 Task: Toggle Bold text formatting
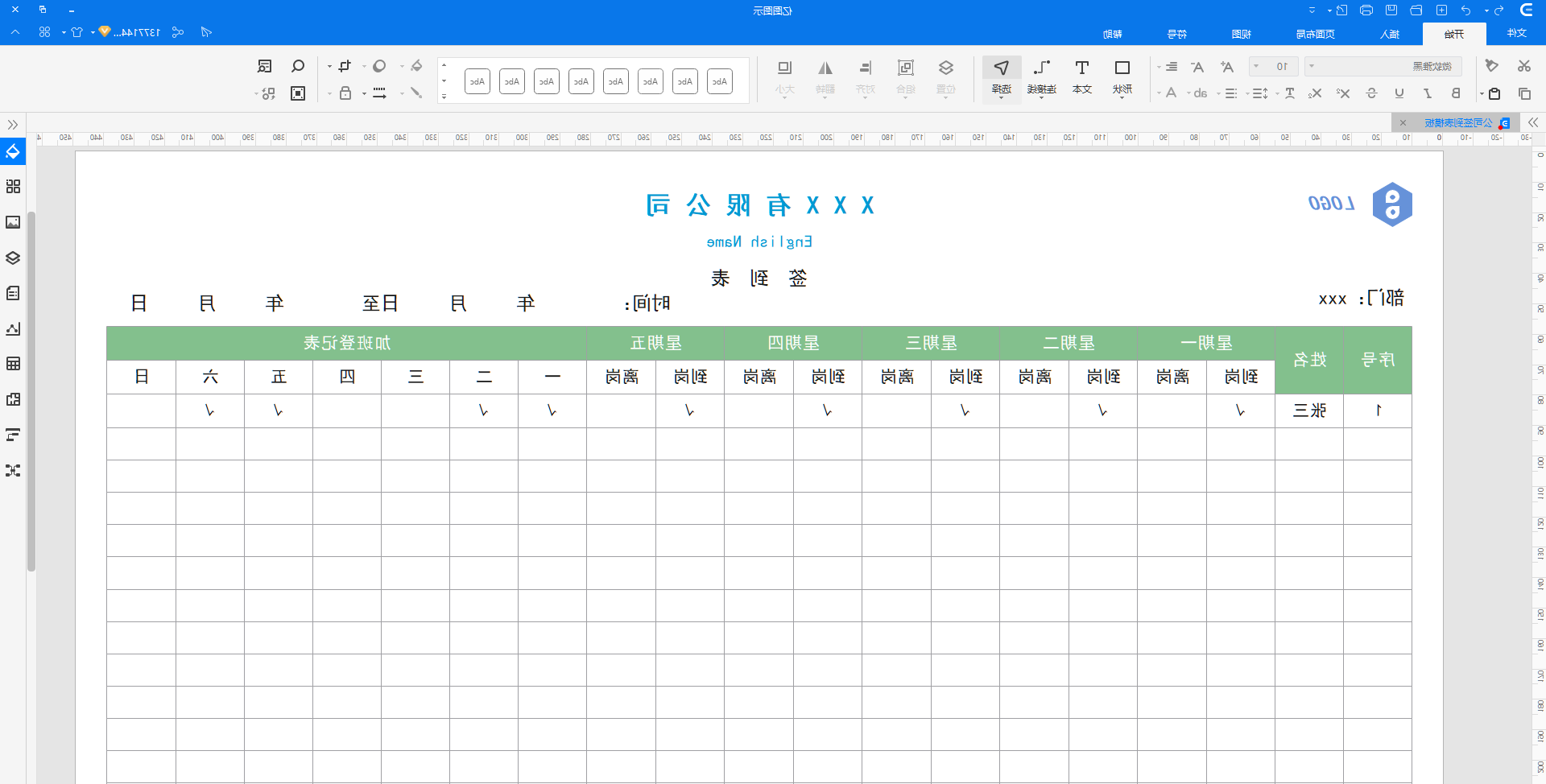(x=1456, y=93)
